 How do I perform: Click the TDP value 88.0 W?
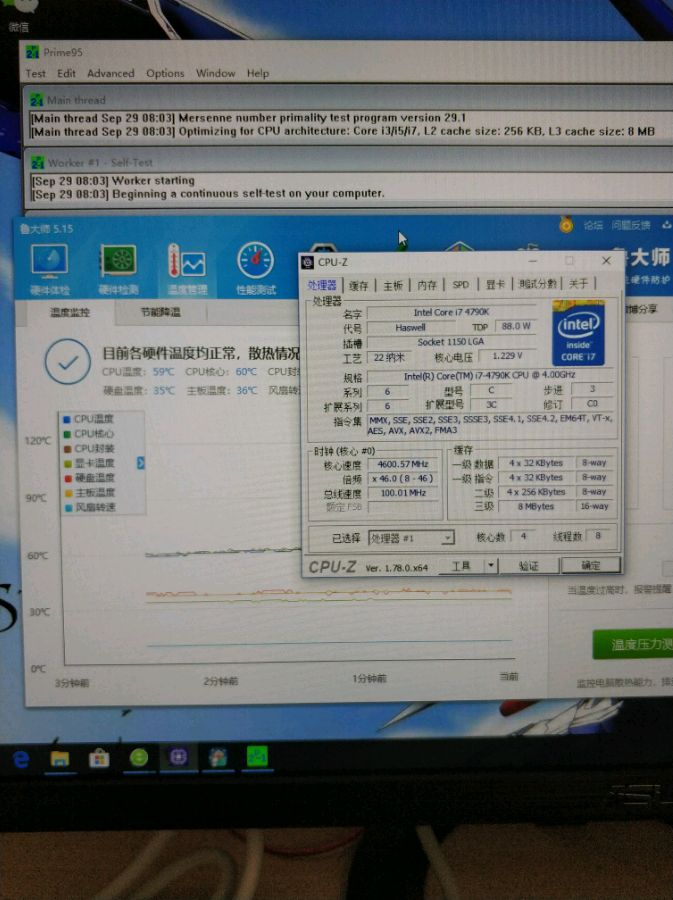516,326
